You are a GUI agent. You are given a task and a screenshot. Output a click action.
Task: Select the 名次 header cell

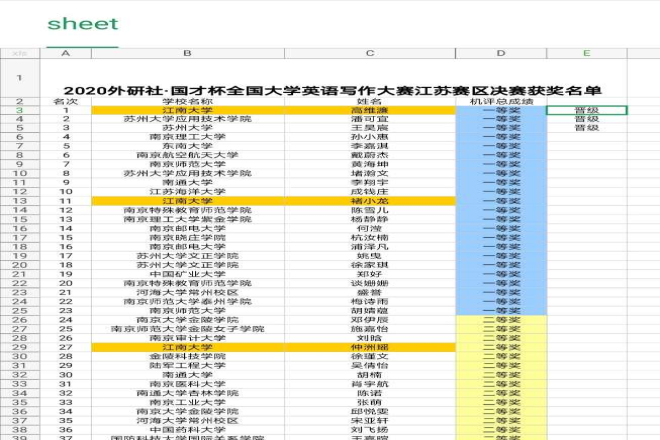pos(66,101)
